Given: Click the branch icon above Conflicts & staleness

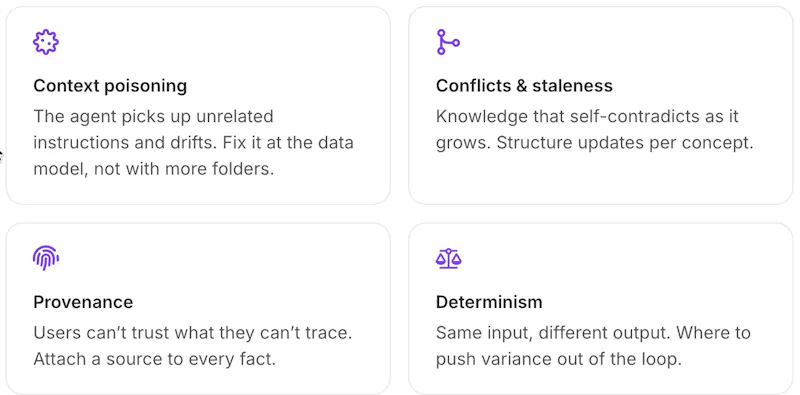Looking at the screenshot, I should coord(448,42).
